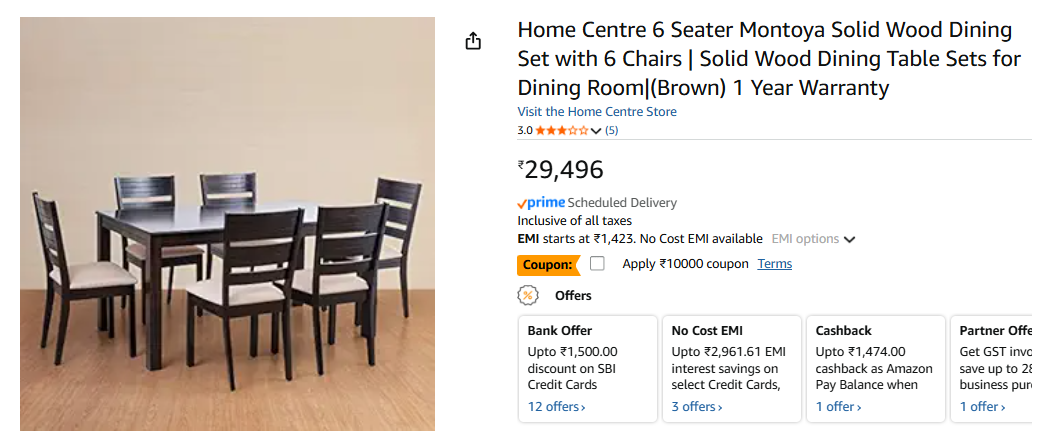Visit the Home Centre Store link

click(597, 111)
